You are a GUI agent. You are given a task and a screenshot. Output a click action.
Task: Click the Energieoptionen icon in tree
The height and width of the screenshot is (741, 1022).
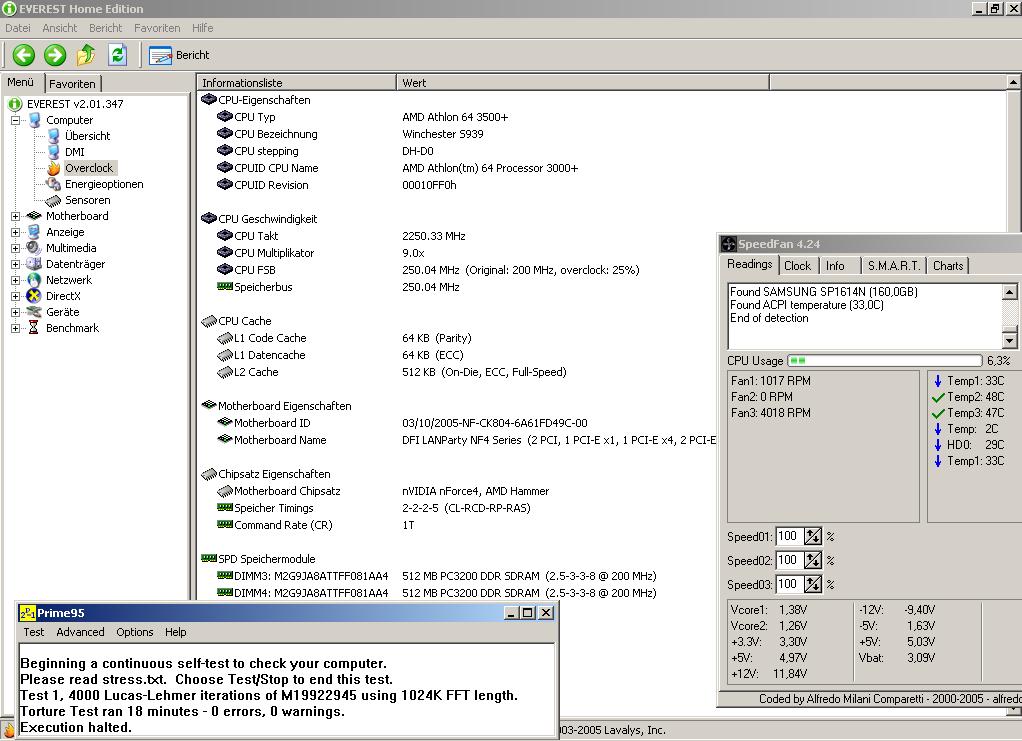(x=53, y=184)
